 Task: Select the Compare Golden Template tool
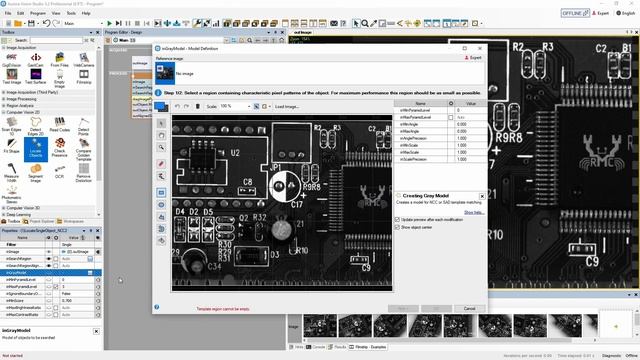pyautogui.click(x=84, y=149)
